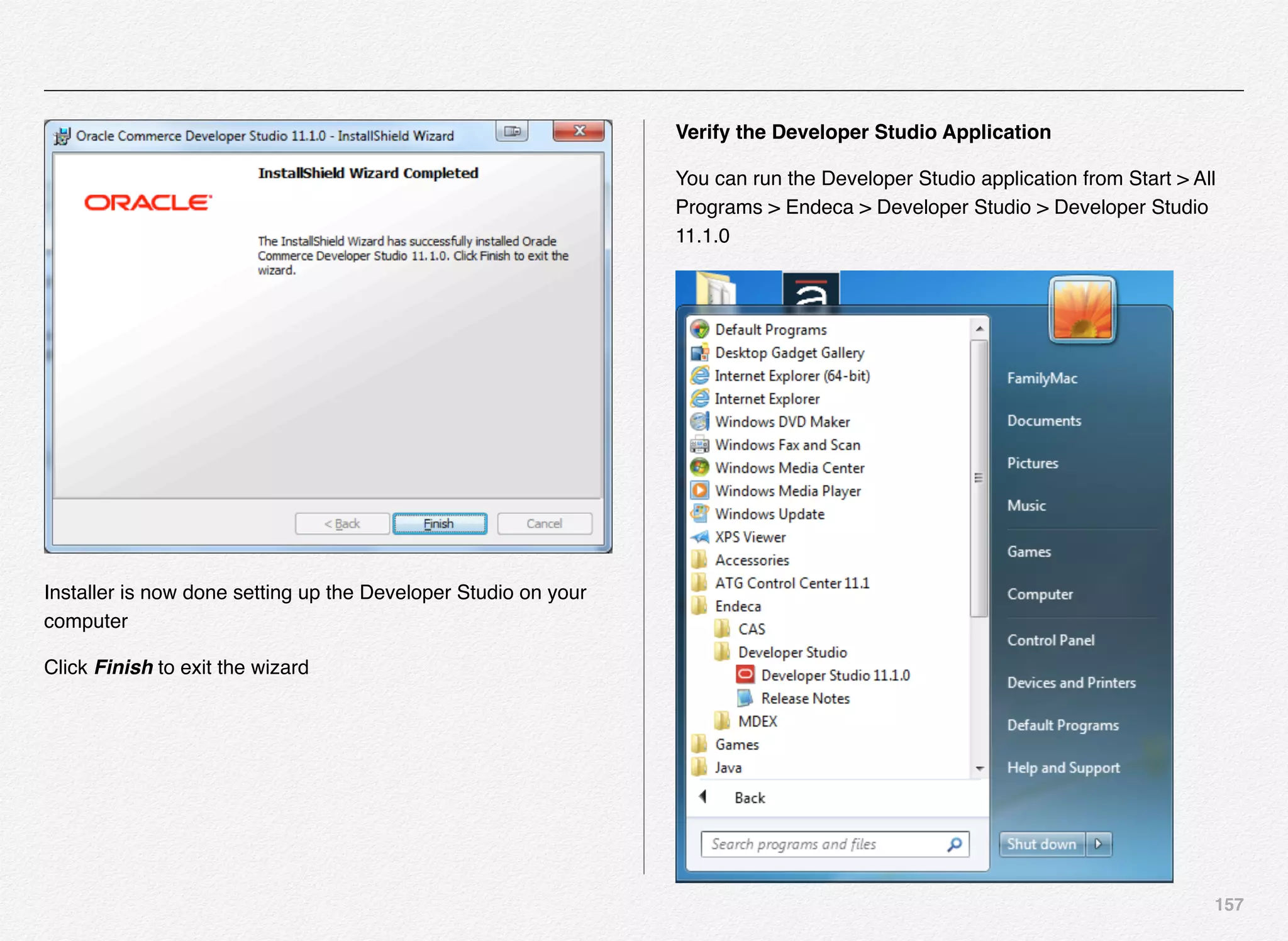Click the magnifier icon in the search box
Image resolution: width=1288 pixels, height=941 pixels.
point(955,844)
